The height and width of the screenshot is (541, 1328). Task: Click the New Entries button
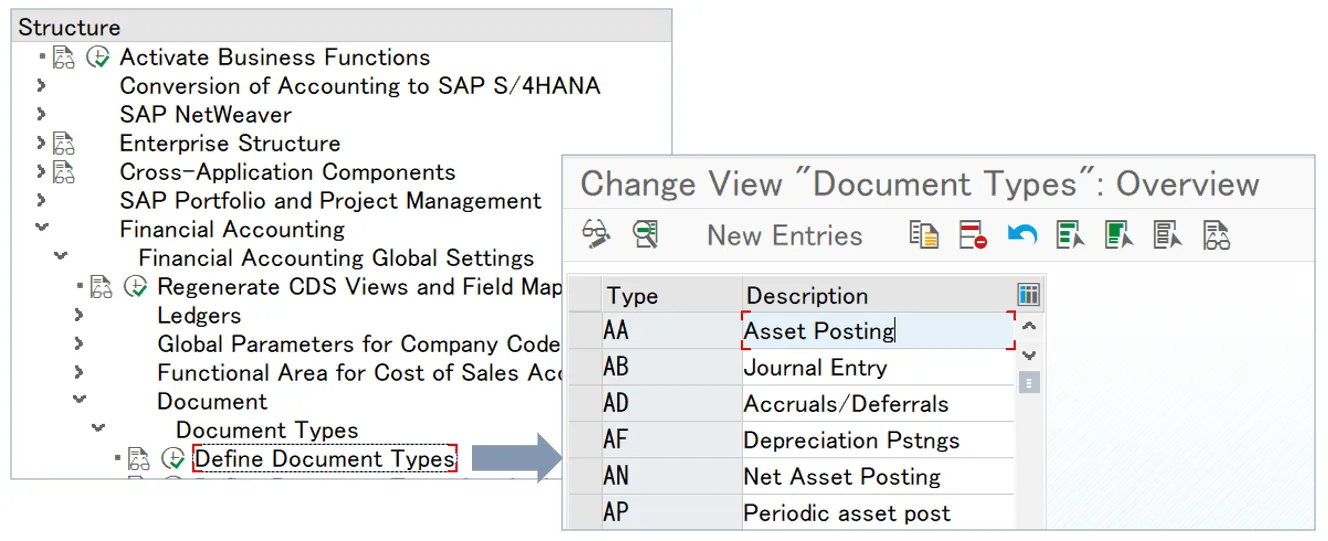(x=784, y=236)
